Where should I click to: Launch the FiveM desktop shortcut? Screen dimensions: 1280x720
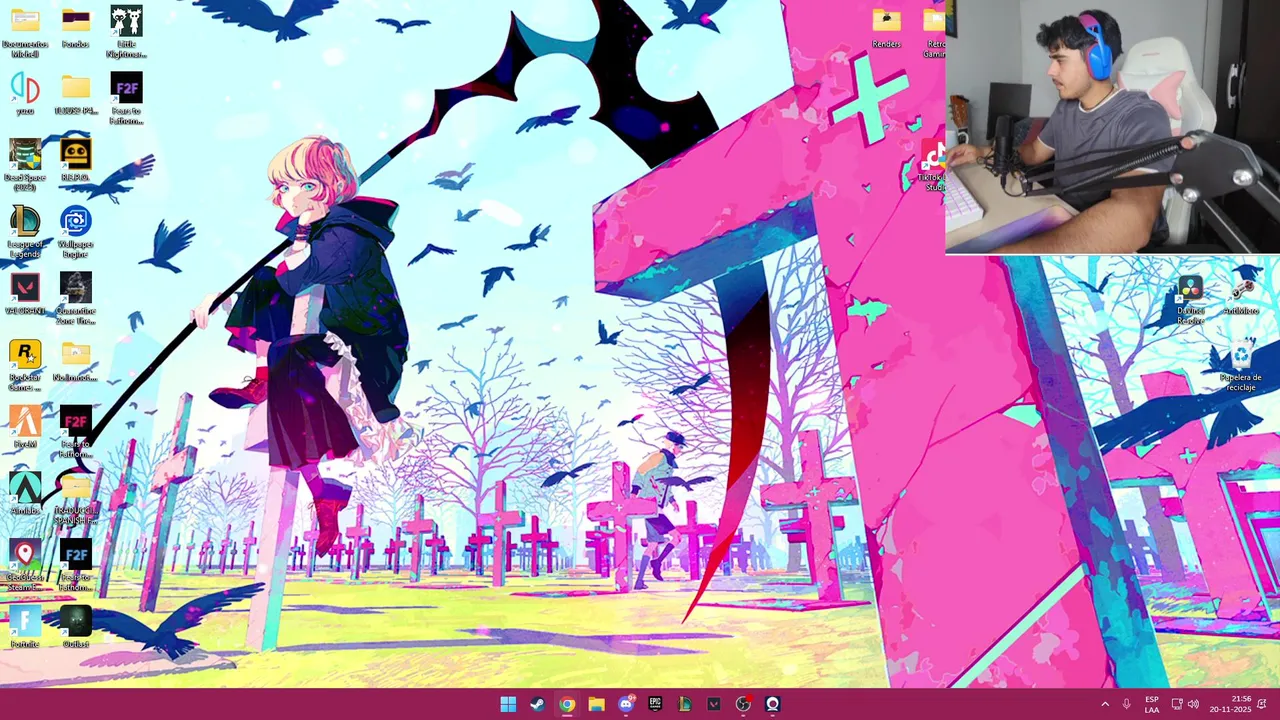click(25, 427)
